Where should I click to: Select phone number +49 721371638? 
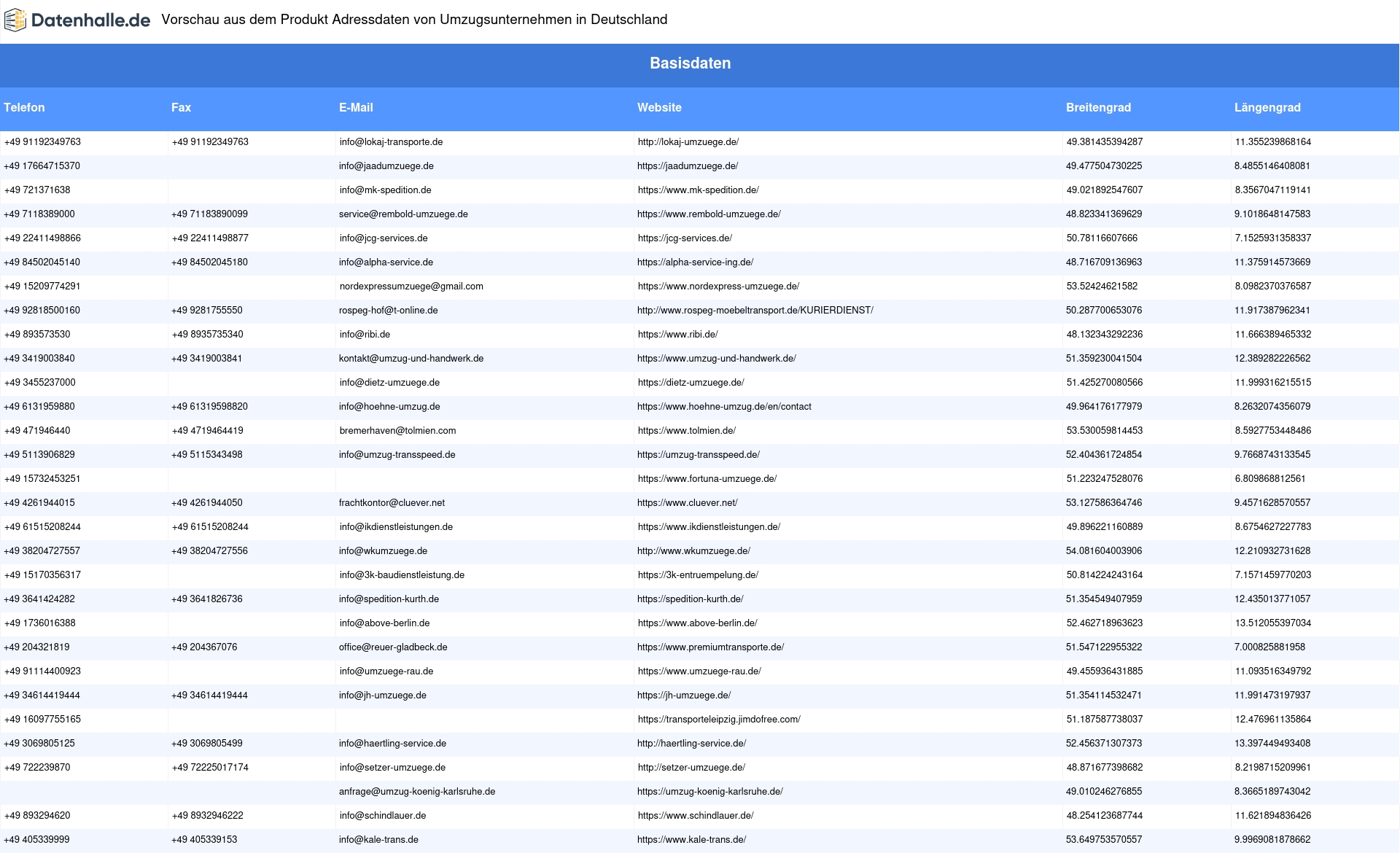tap(37, 190)
